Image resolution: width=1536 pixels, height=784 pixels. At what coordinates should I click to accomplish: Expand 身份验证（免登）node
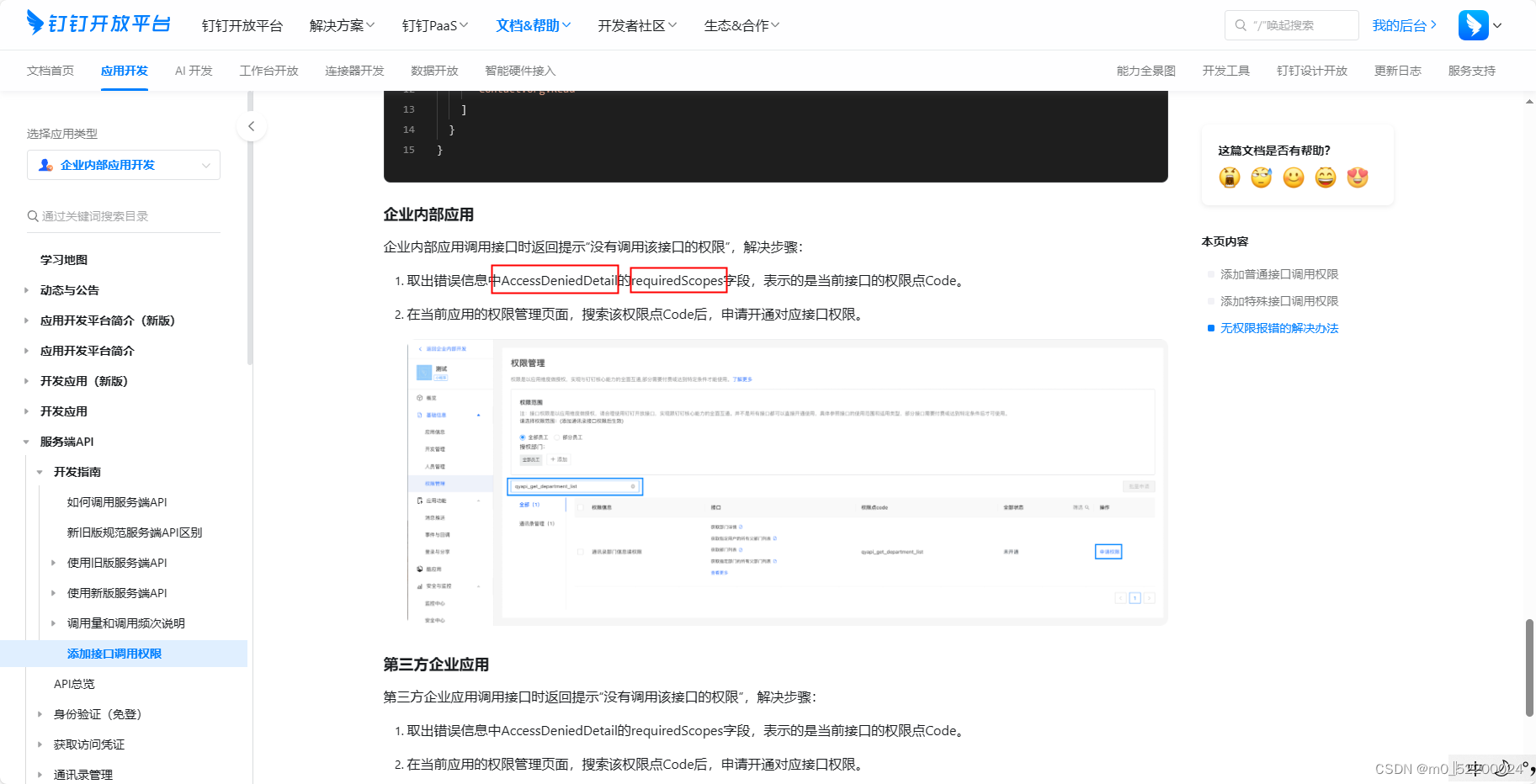click(40, 714)
